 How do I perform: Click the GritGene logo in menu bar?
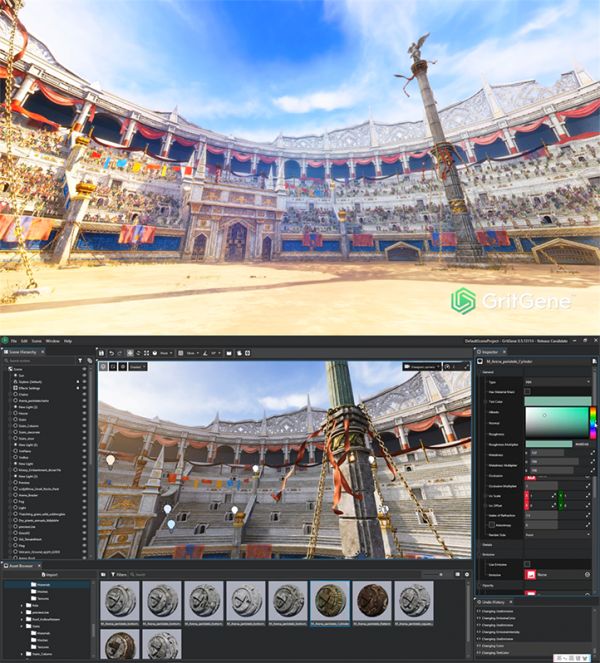coord(4,341)
